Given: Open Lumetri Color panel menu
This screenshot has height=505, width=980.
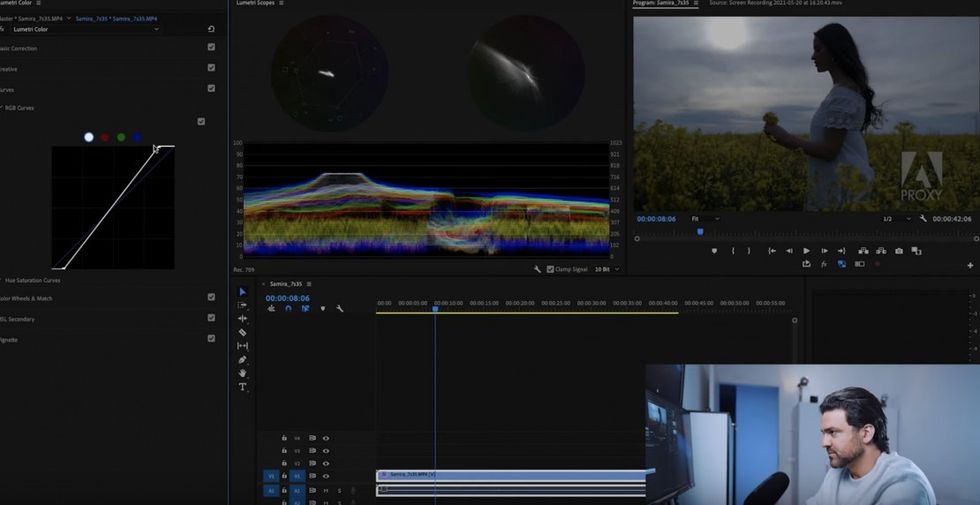Looking at the screenshot, I should click(x=39, y=3).
